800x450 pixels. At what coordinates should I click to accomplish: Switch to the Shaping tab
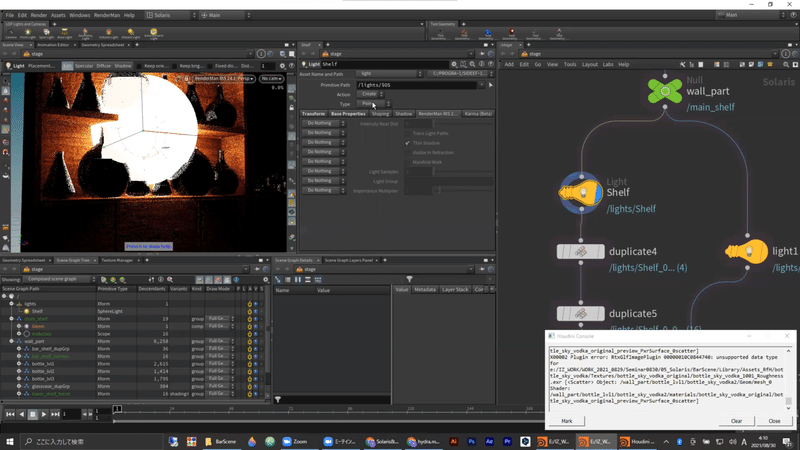[x=380, y=114]
